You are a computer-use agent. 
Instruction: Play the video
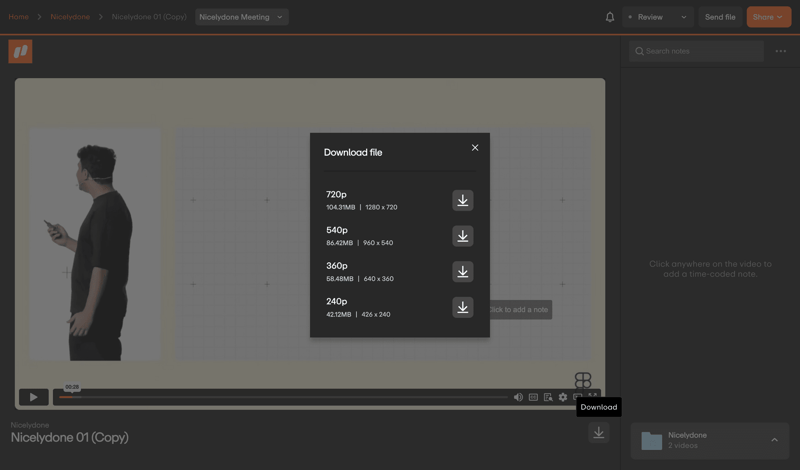(34, 397)
